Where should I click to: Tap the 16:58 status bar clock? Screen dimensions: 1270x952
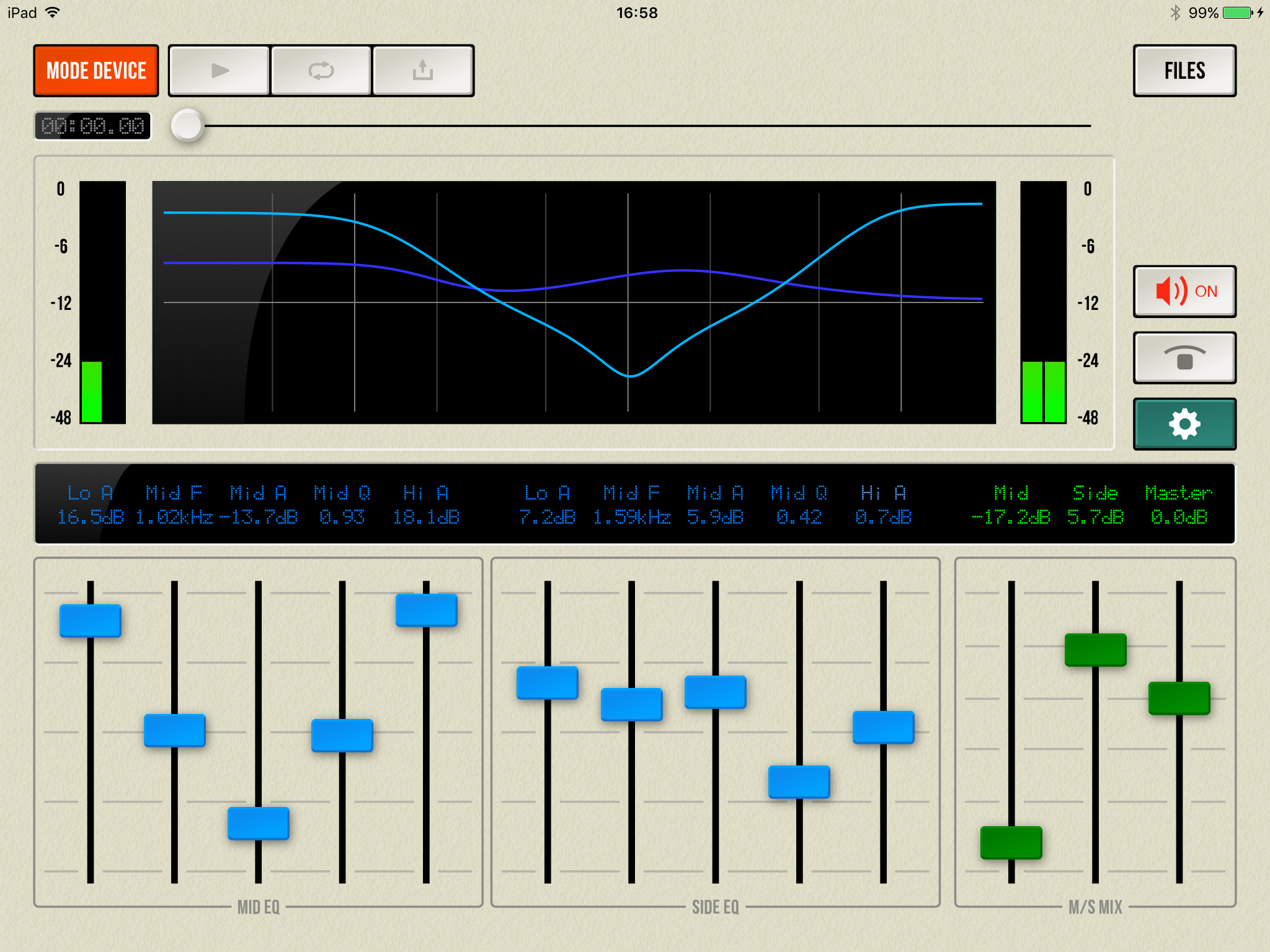pos(637,12)
